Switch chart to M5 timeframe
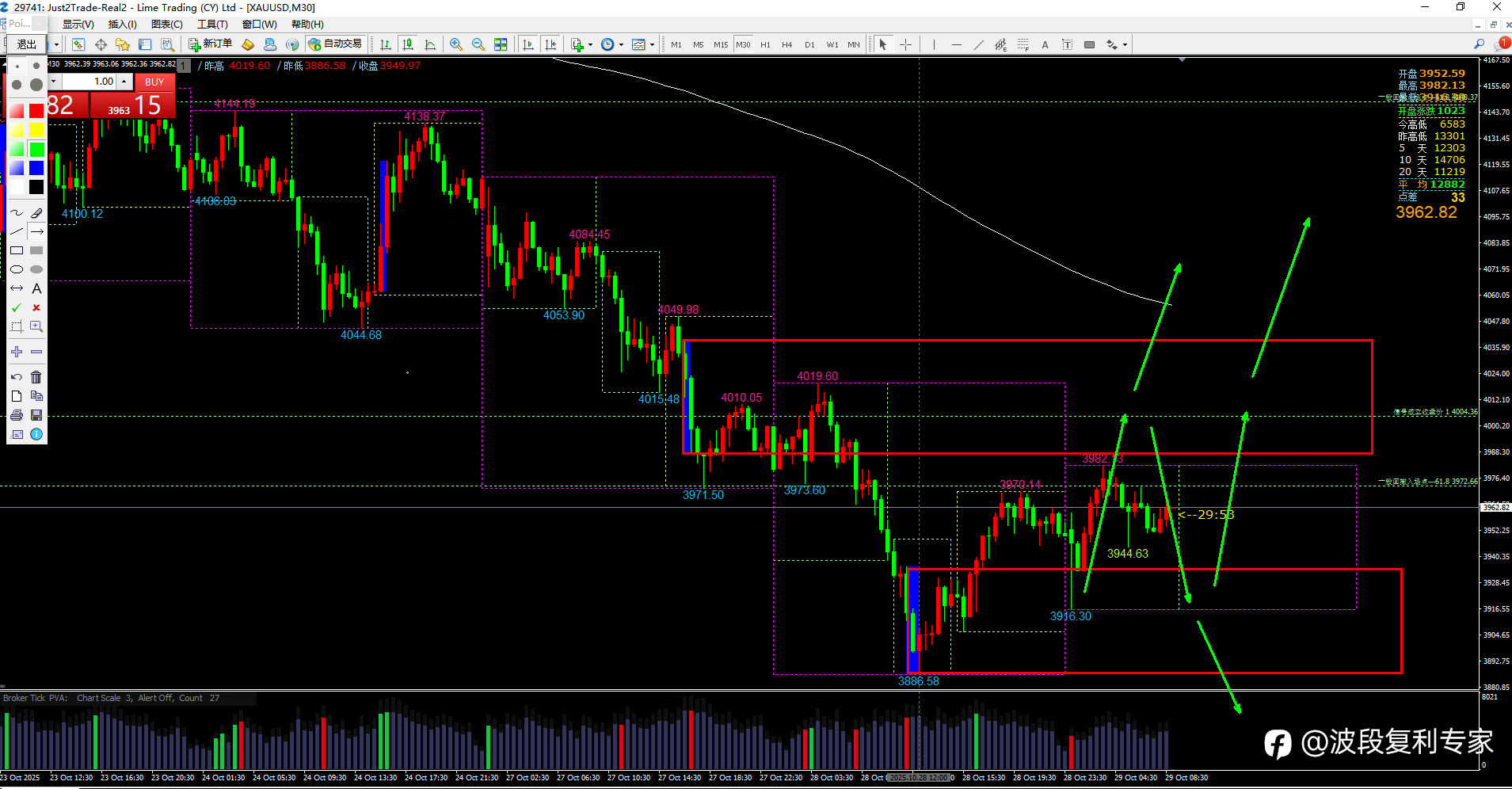The height and width of the screenshot is (789, 1512). pos(699,44)
